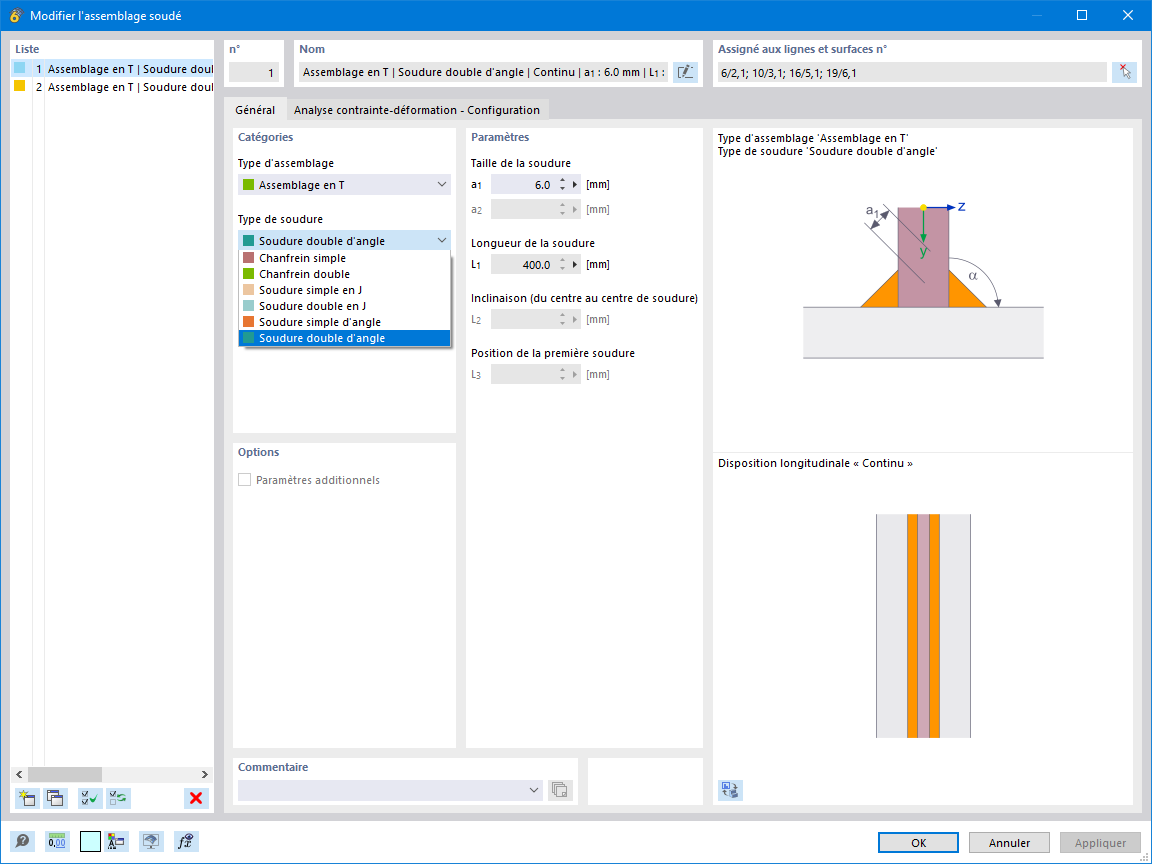Image resolution: width=1152 pixels, height=864 pixels.
Task: Click the comment library icon
Action: point(560,790)
